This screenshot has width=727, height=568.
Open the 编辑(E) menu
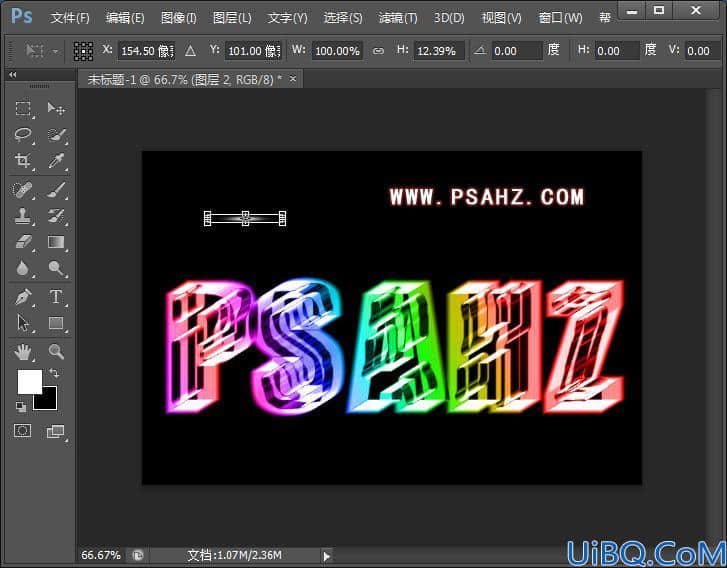pyautogui.click(x=125, y=18)
